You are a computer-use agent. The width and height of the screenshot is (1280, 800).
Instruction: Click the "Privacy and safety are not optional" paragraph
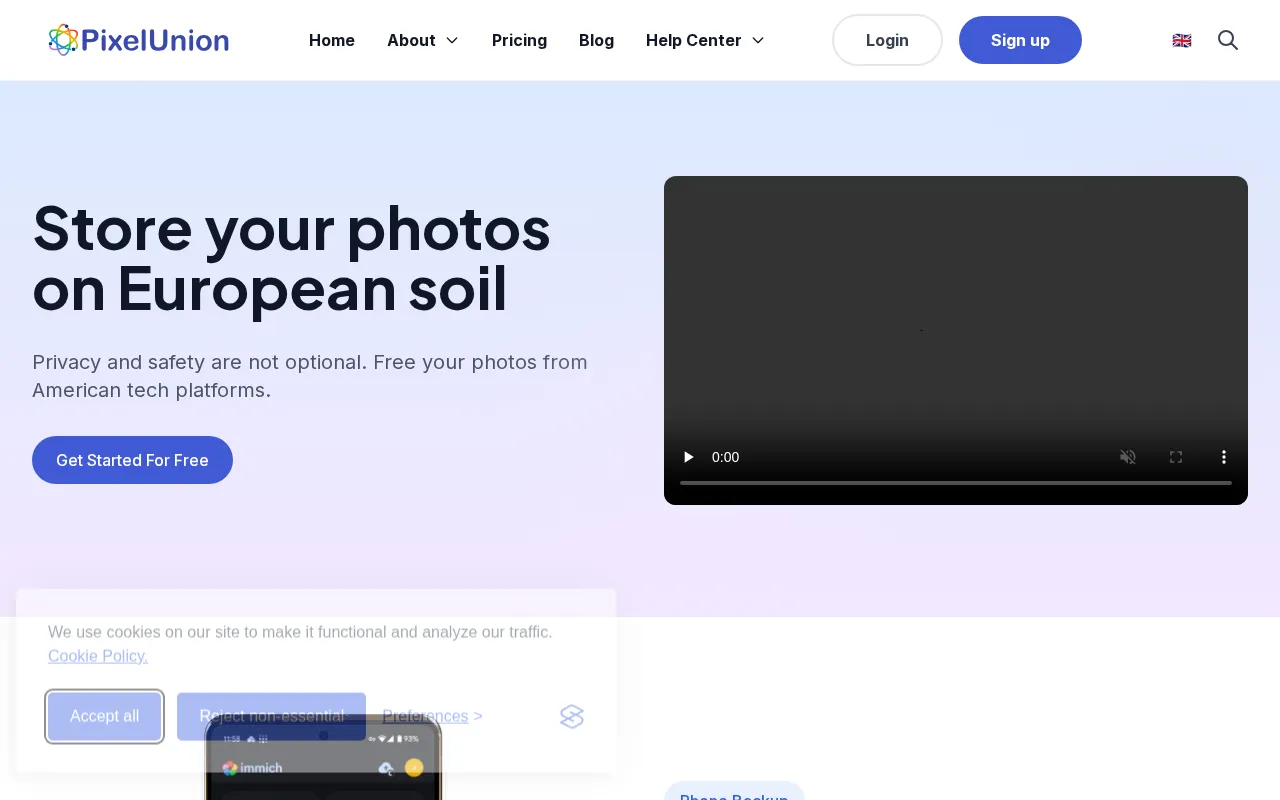(310, 376)
